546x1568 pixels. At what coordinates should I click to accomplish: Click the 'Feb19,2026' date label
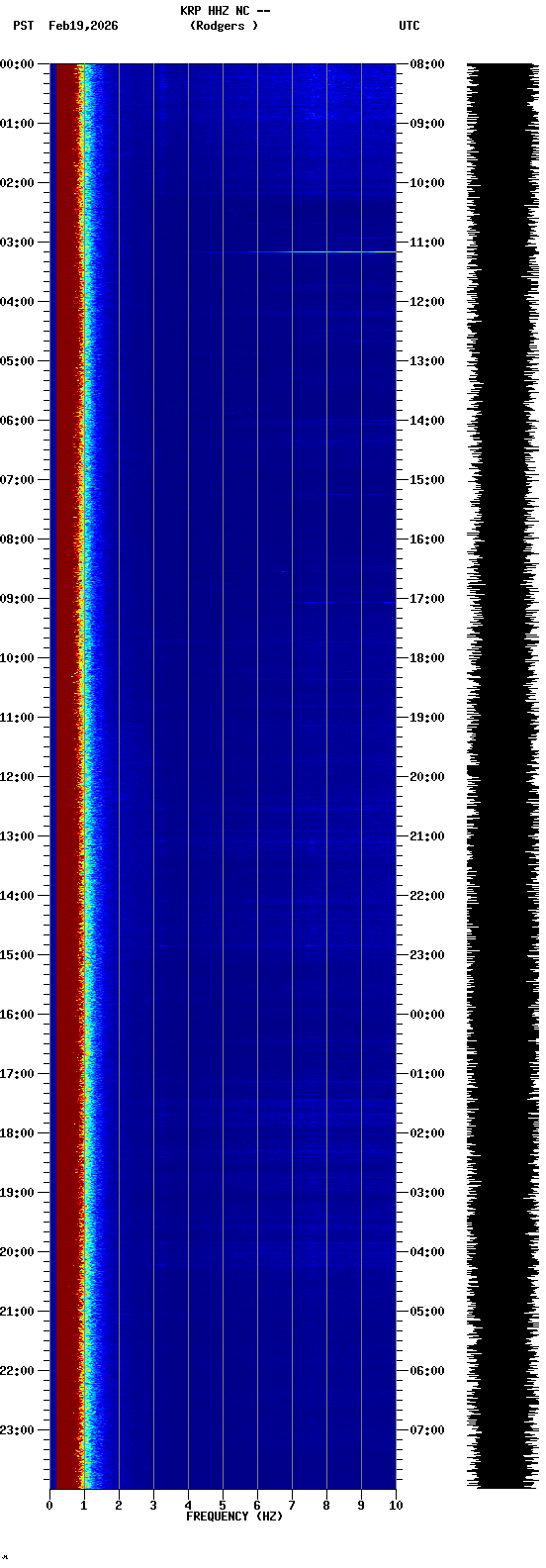coord(83,26)
